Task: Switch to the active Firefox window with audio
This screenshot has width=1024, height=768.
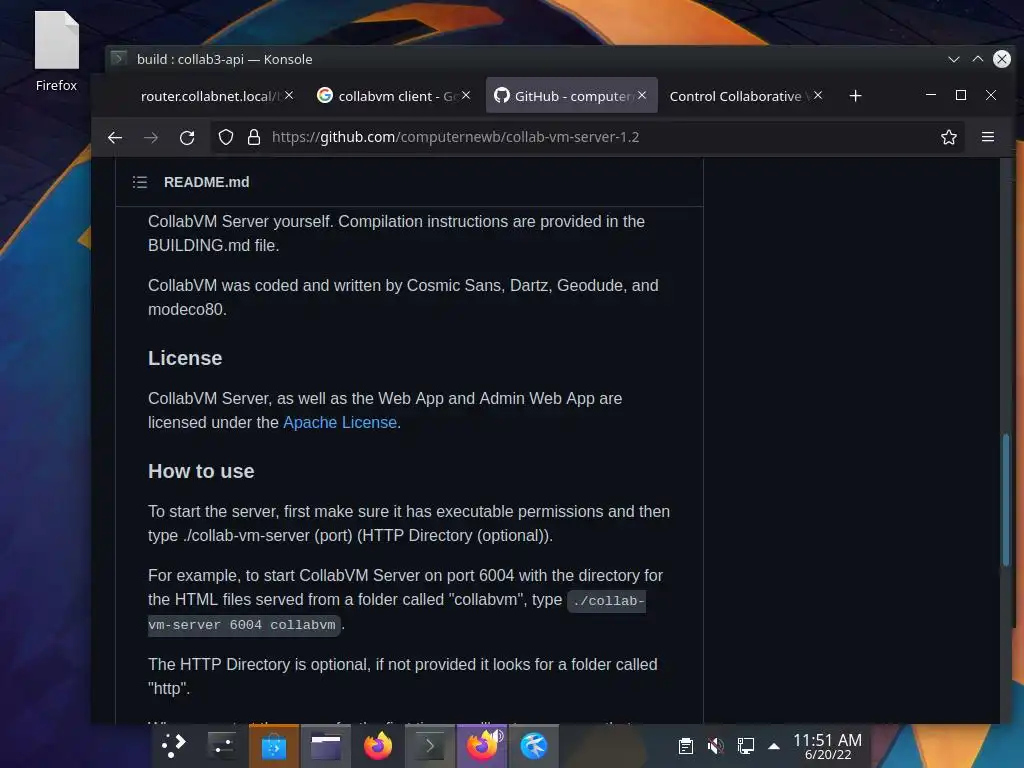Action: [482, 746]
